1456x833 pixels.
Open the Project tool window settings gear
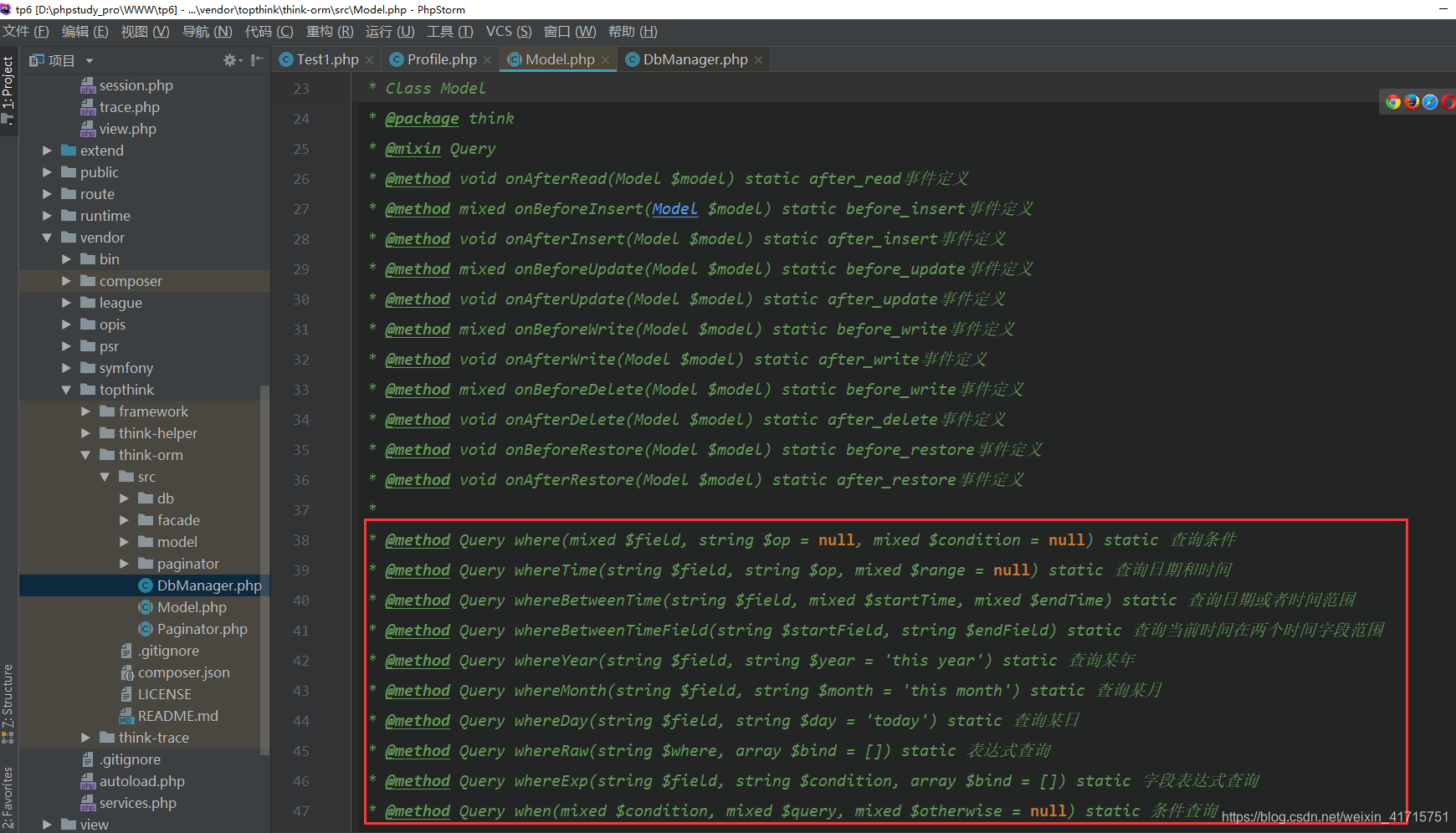(229, 59)
